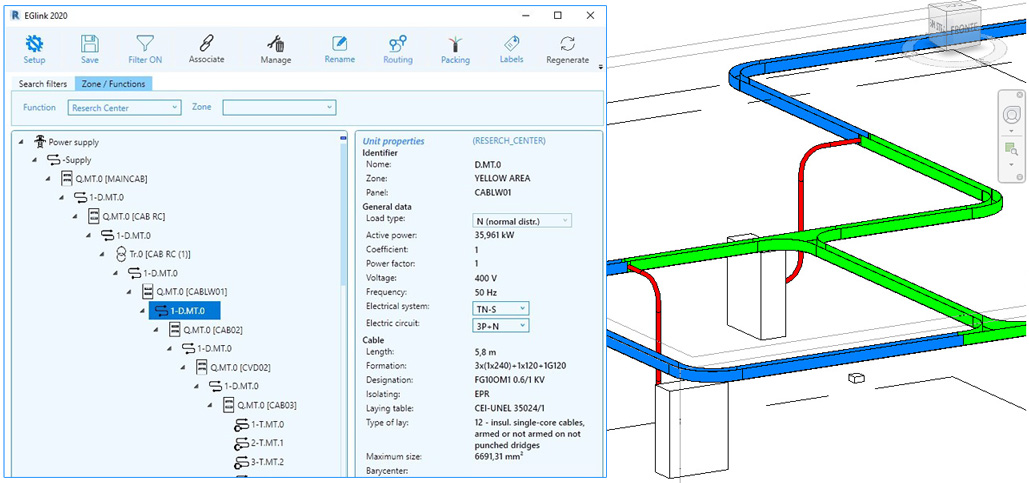Click the Associate link icon
The height and width of the screenshot is (483, 1029).
click(207, 43)
